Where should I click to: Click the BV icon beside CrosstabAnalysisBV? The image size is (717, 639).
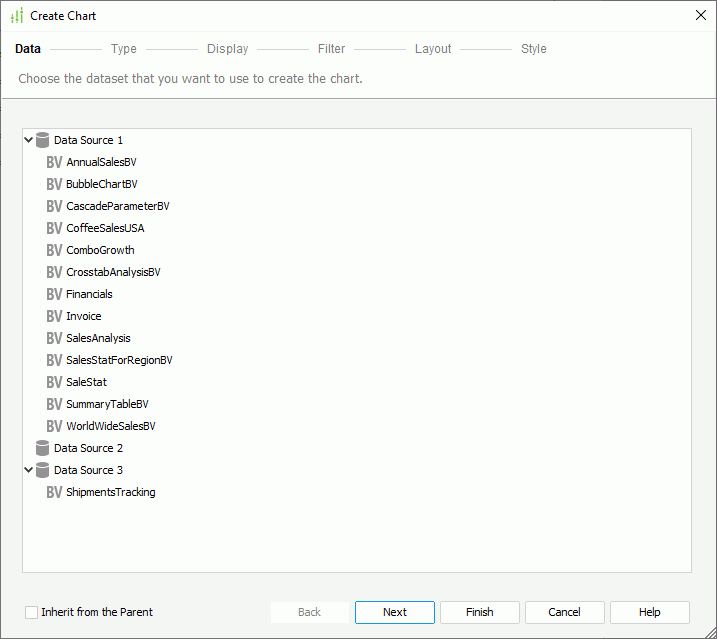click(x=54, y=272)
